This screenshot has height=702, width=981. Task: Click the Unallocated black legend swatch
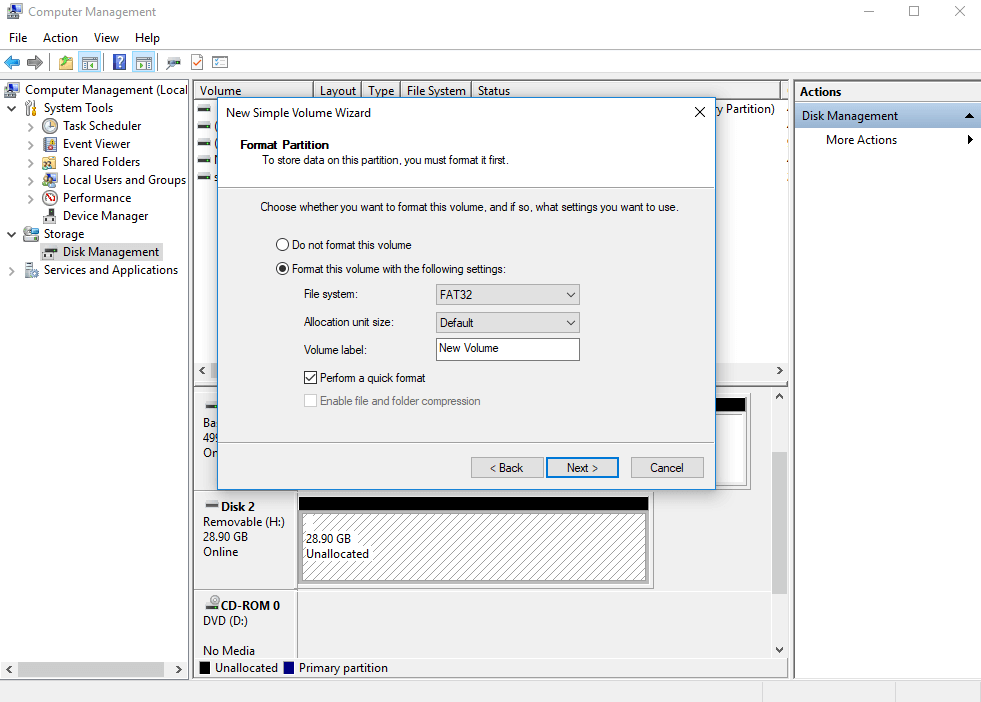tap(205, 668)
